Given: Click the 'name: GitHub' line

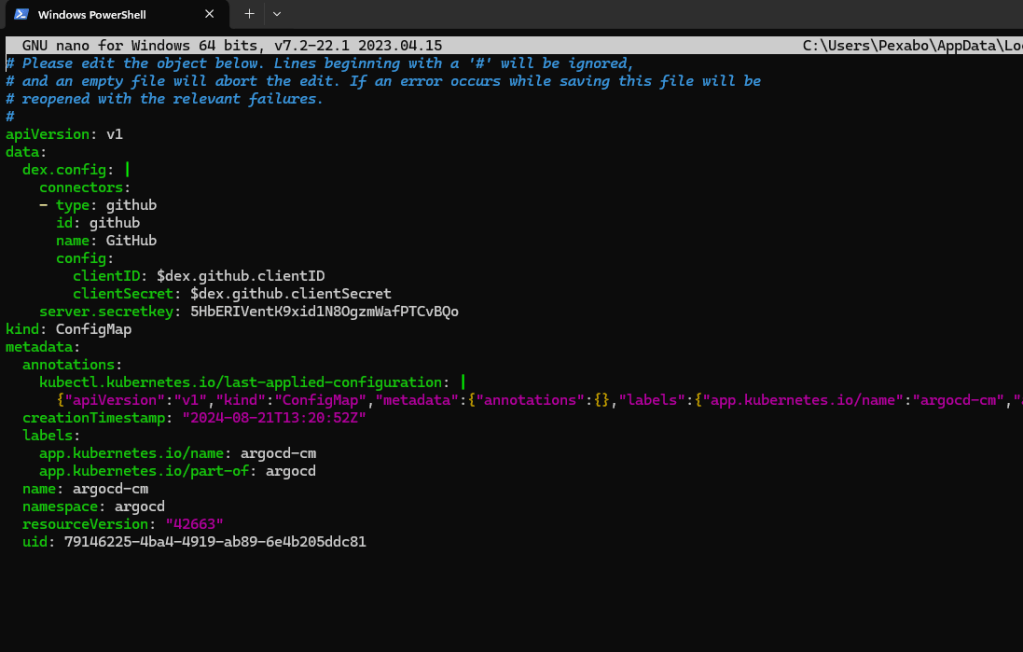Looking at the screenshot, I should (x=106, y=240).
